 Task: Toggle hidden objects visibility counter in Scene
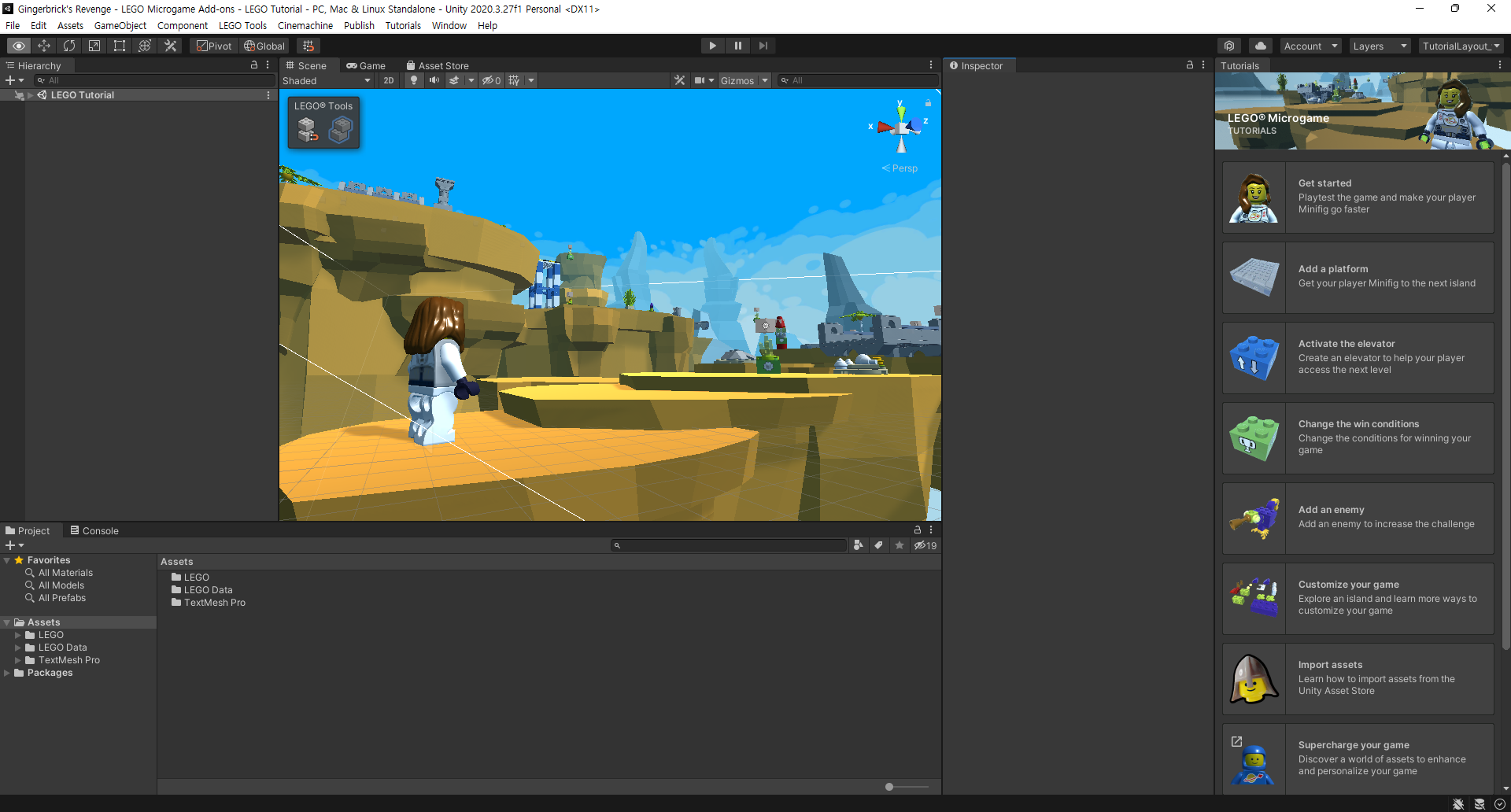pyautogui.click(x=492, y=80)
